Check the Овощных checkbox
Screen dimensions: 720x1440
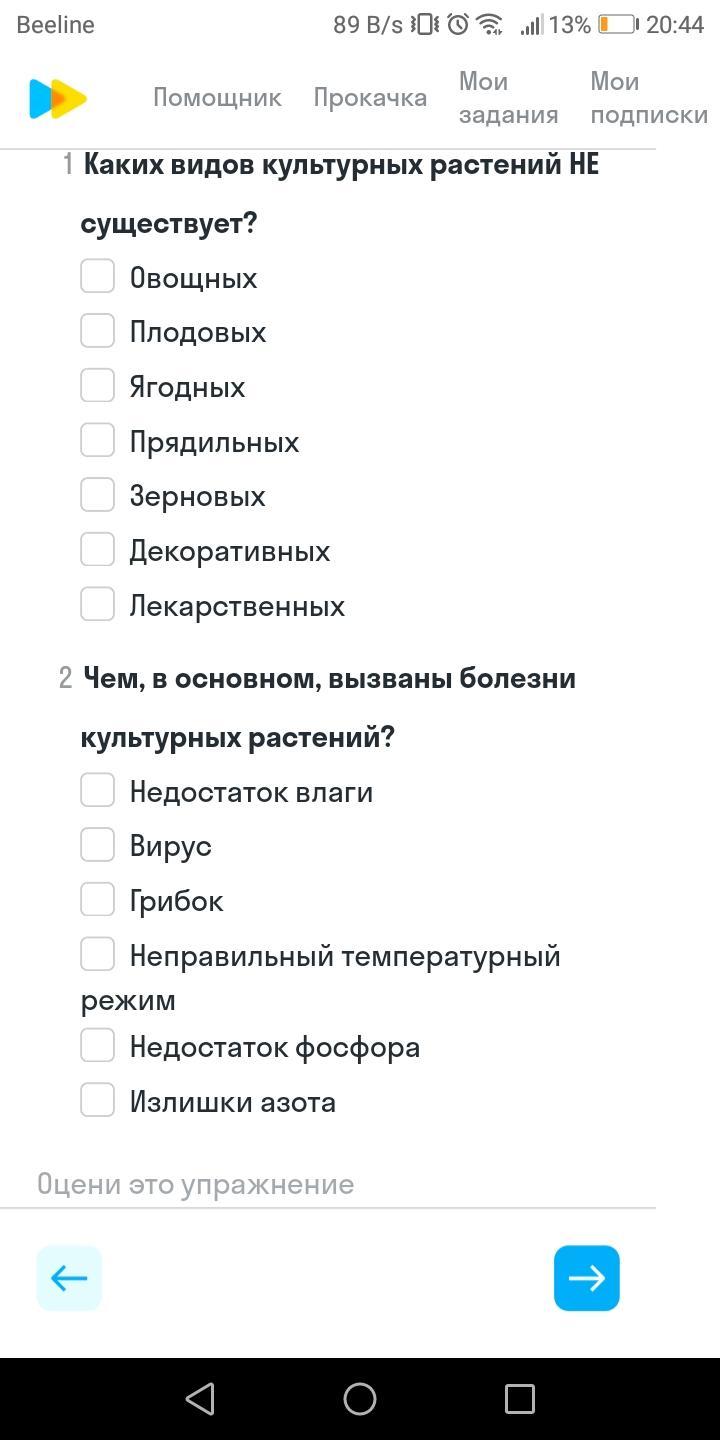click(98, 276)
